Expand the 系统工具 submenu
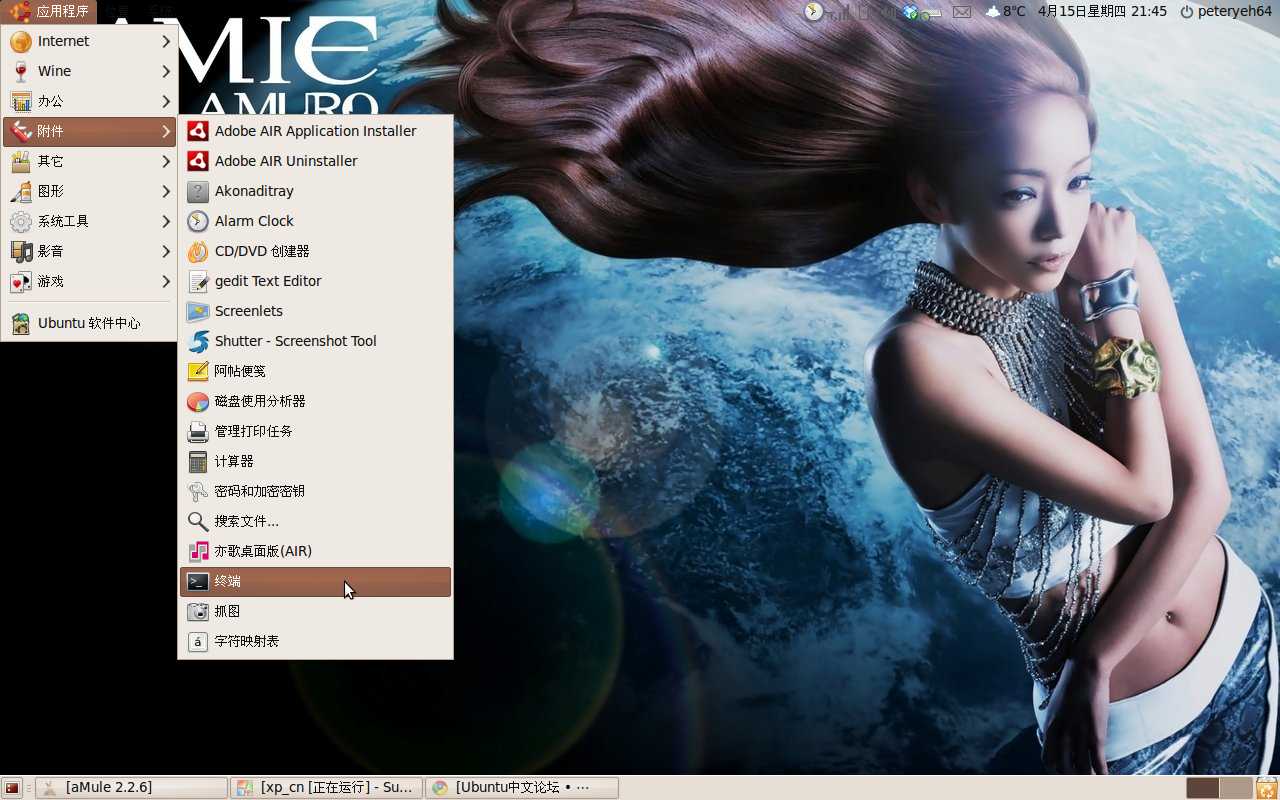Screen dimensions: 1280x800 (89, 221)
